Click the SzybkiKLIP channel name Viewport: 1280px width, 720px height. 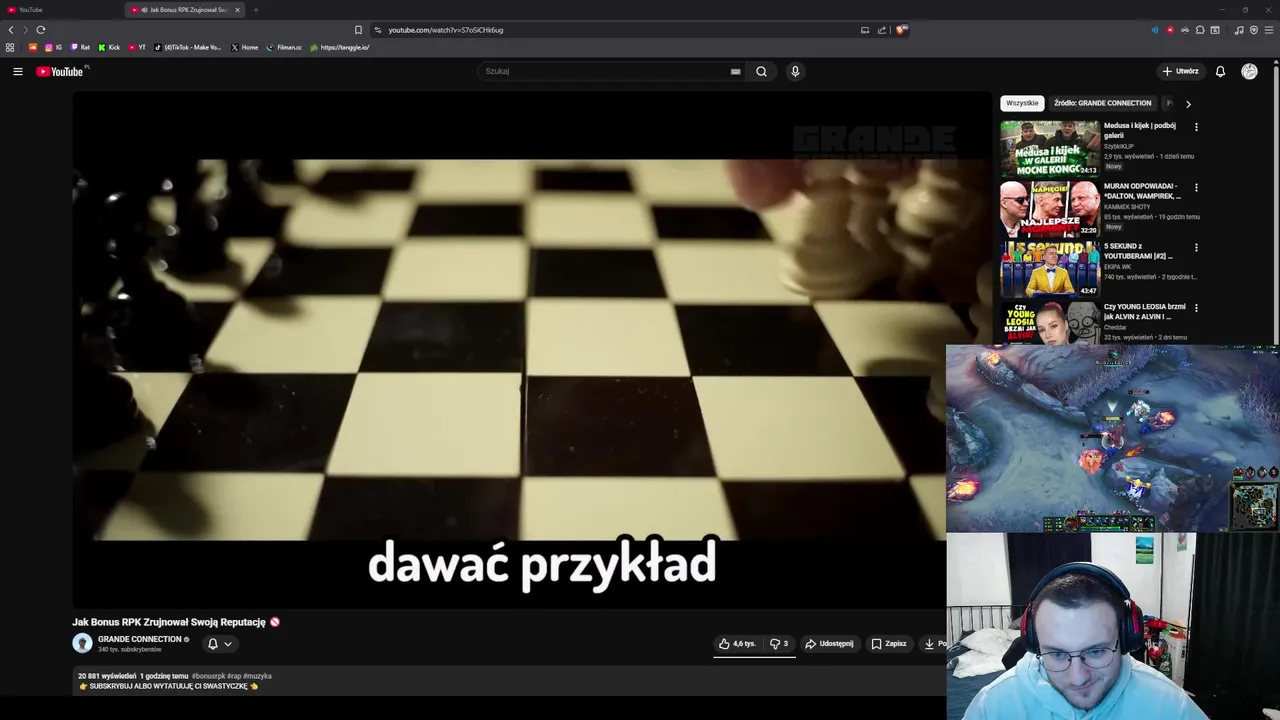click(1118, 146)
